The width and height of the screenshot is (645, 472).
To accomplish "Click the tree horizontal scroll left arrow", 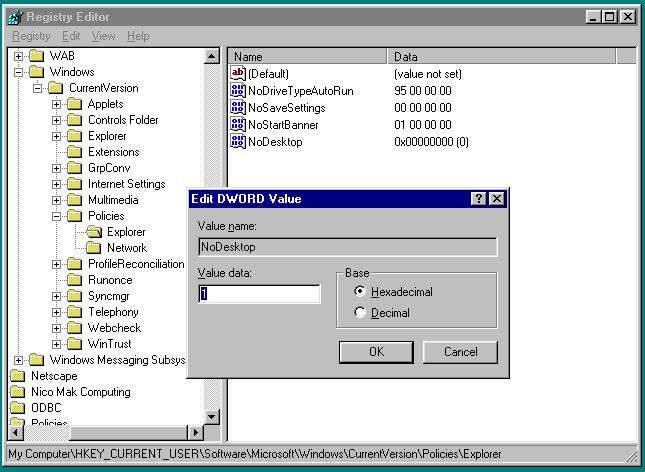I will tap(16, 432).
